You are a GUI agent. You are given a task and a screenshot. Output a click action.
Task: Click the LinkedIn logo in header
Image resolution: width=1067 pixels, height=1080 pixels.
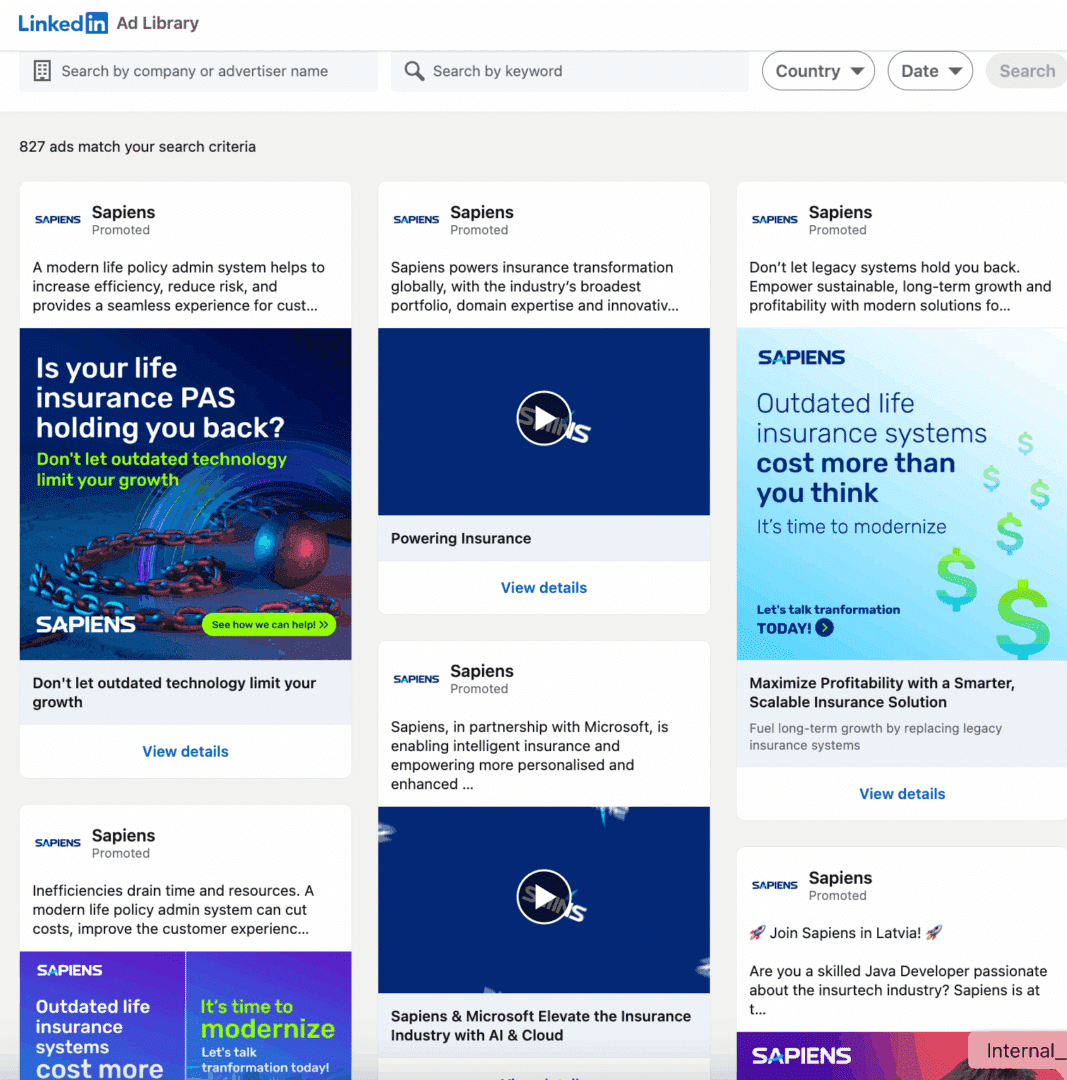[63, 23]
